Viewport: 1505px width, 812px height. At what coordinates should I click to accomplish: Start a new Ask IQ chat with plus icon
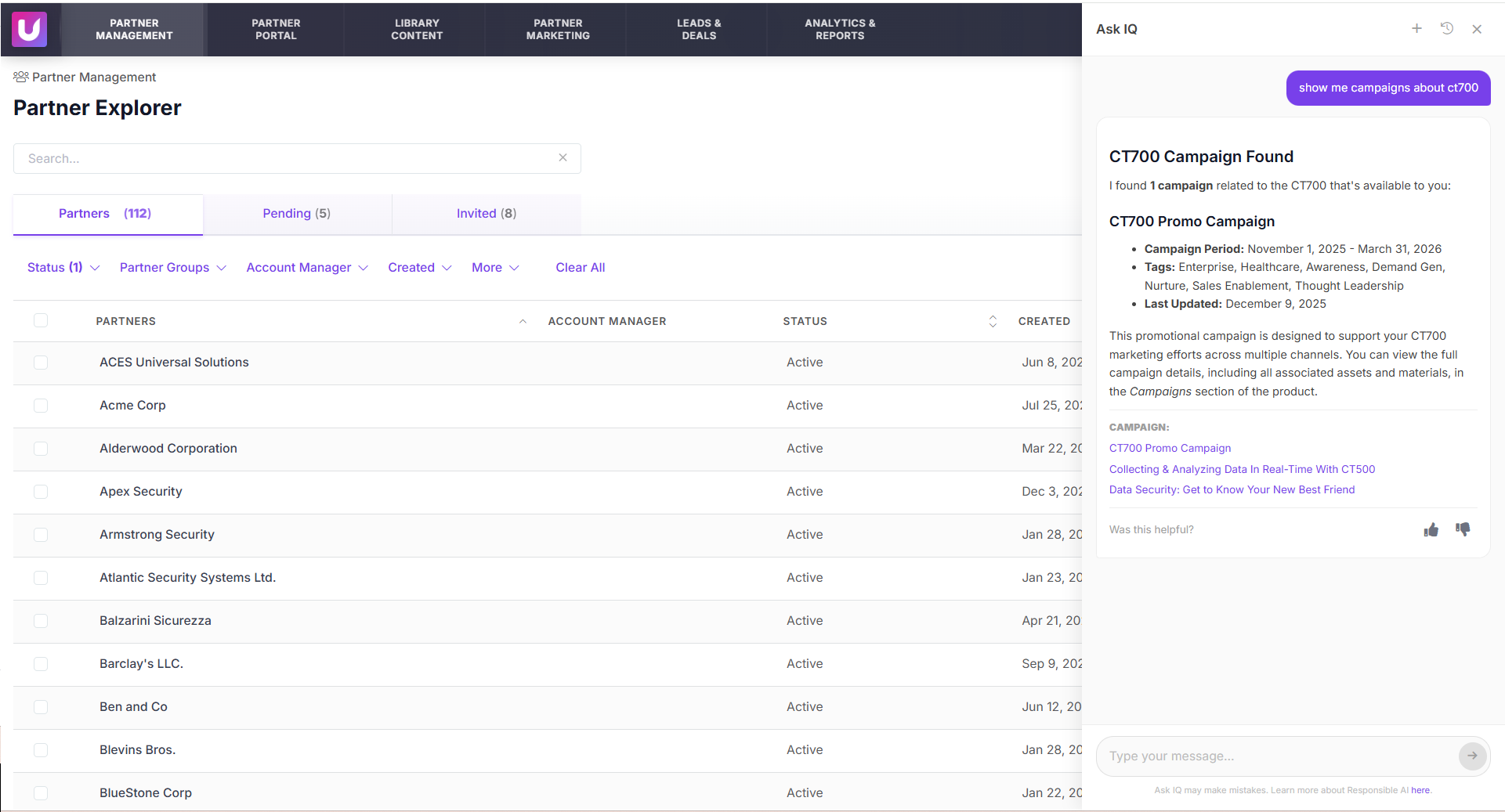click(1416, 29)
